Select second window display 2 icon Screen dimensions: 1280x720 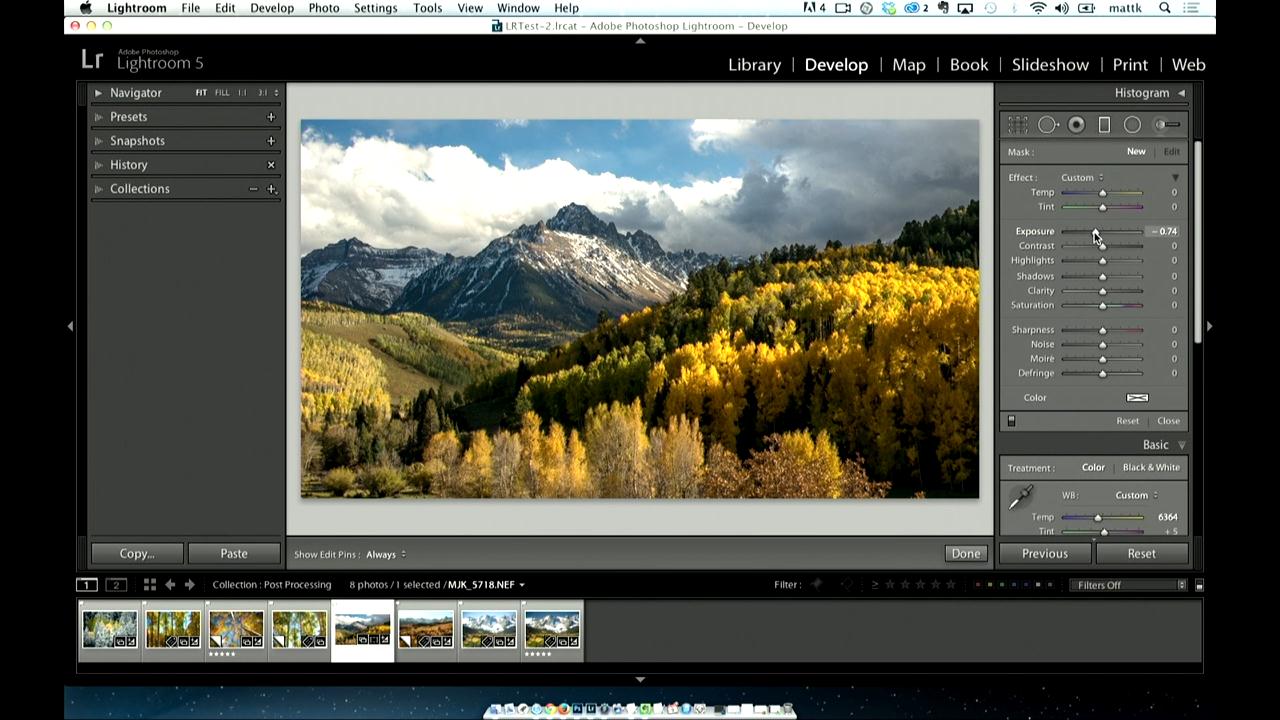point(116,585)
